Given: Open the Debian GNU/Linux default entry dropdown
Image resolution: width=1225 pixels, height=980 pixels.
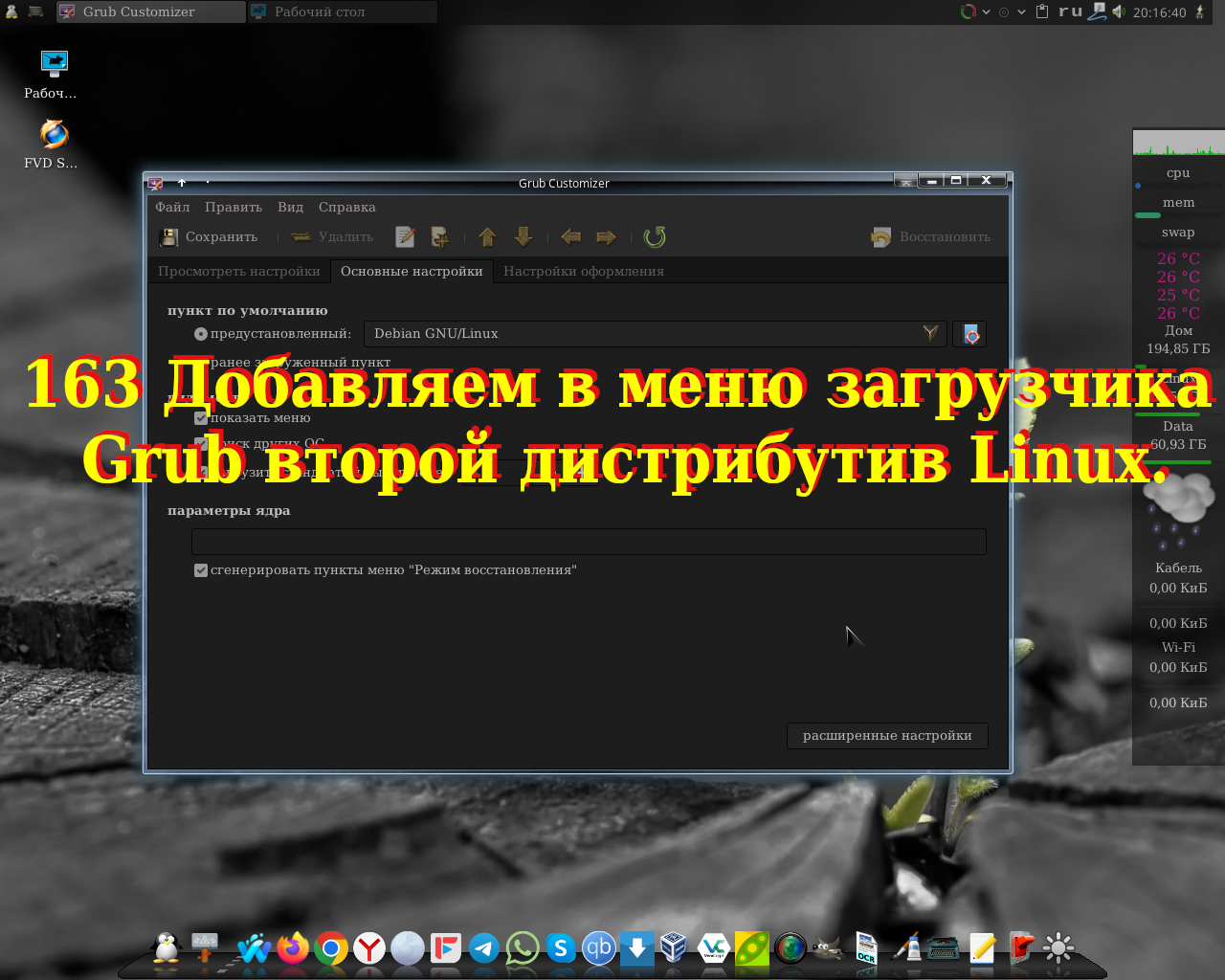Looking at the screenshot, I should (655, 334).
